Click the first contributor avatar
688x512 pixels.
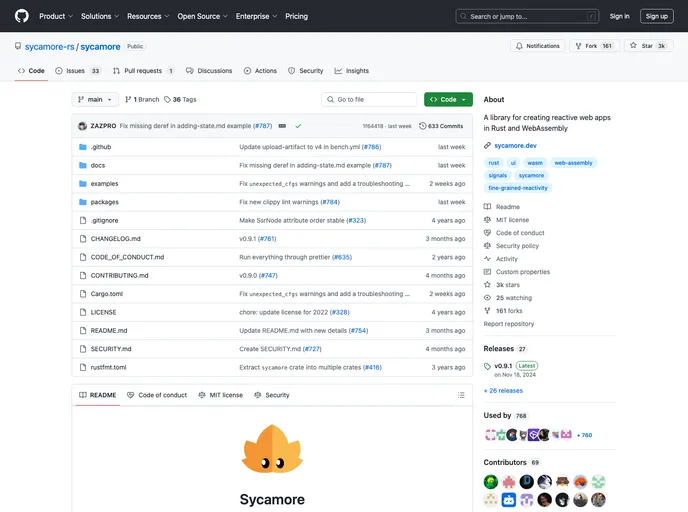[491, 481]
